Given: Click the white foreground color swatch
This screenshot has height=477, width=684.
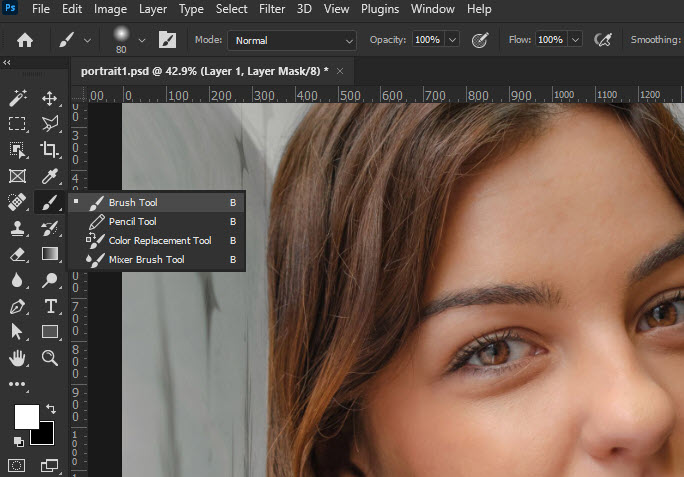Looking at the screenshot, I should pos(27,416).
